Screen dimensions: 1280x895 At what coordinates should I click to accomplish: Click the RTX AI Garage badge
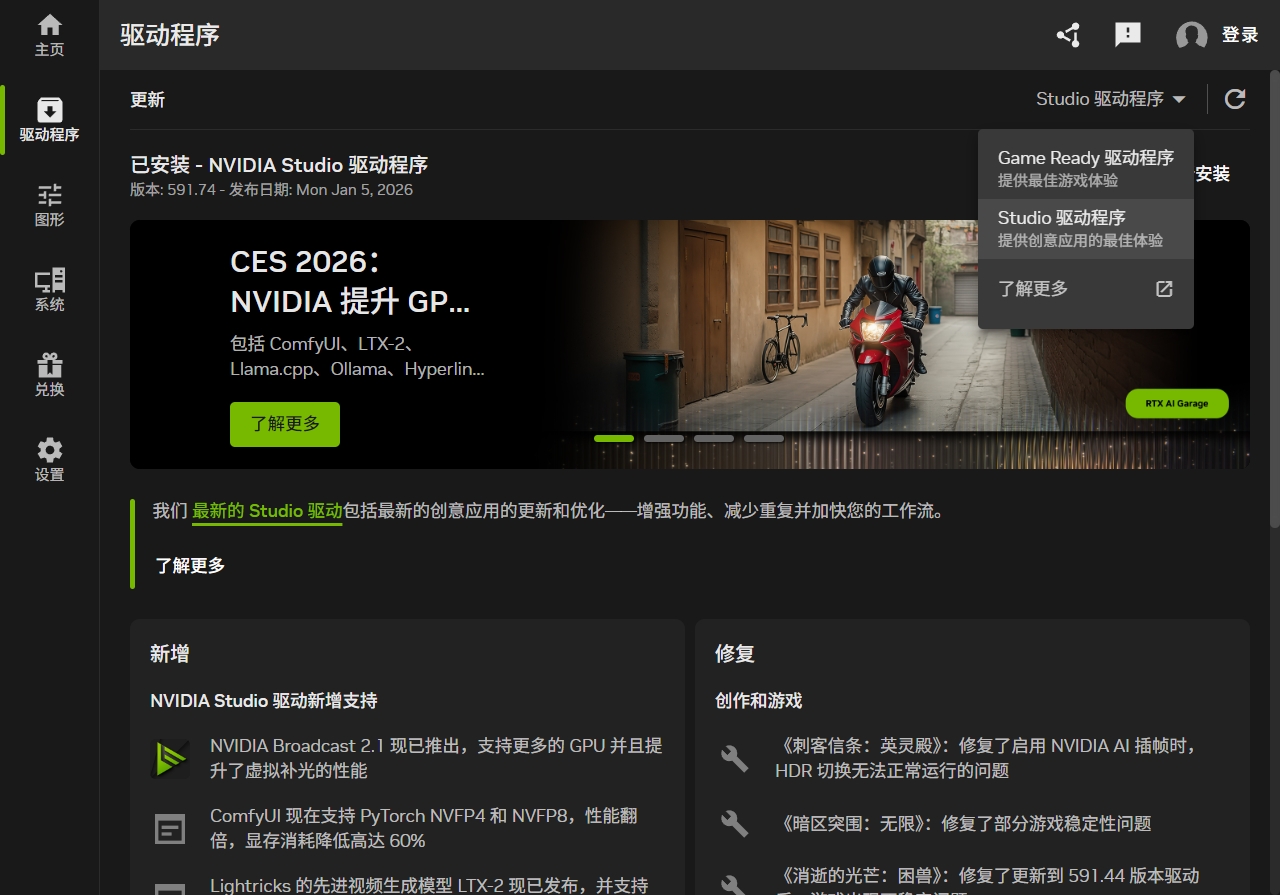(1177, 404)
